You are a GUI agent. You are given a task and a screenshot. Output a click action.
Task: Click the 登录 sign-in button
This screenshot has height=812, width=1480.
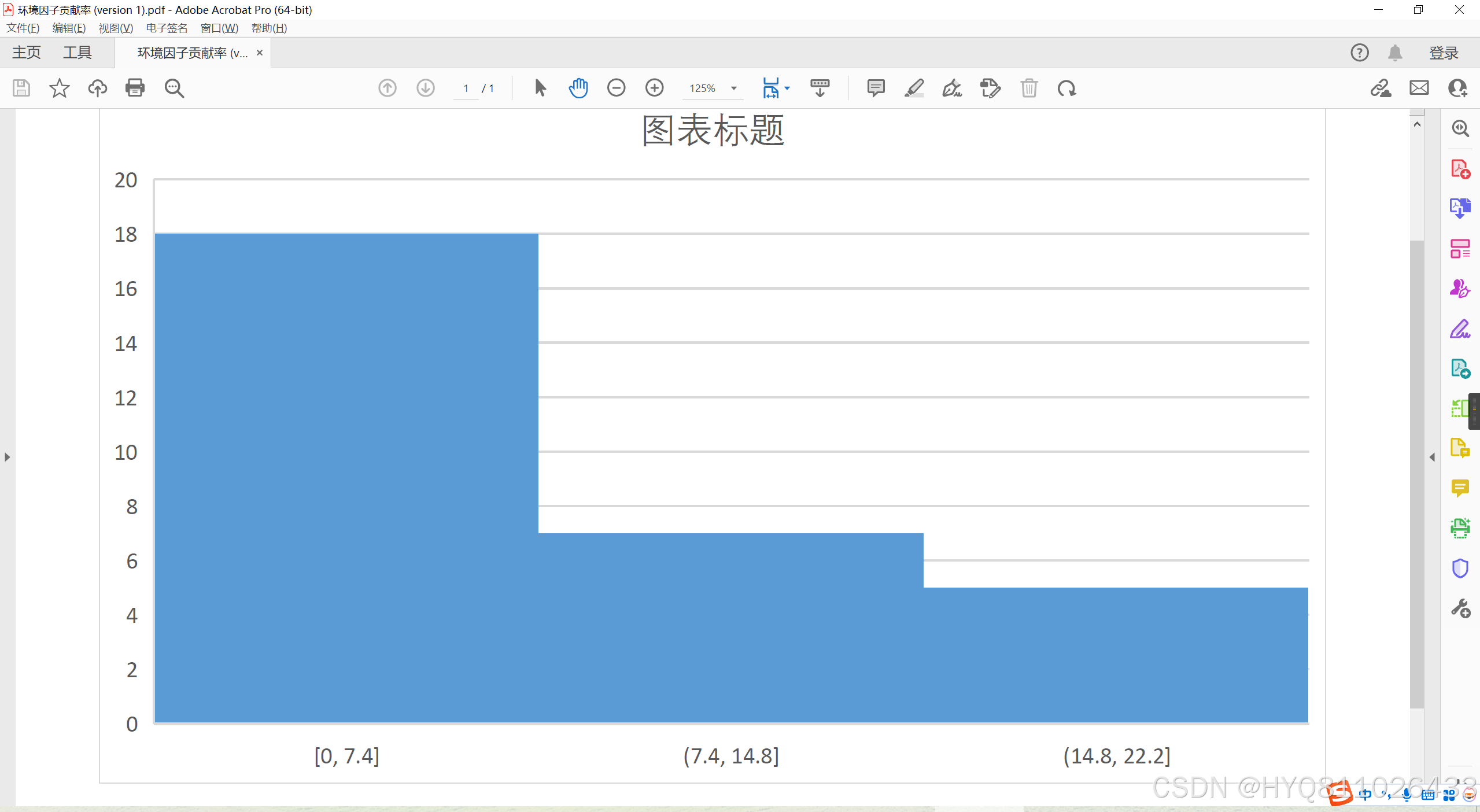click(1444, 53)
